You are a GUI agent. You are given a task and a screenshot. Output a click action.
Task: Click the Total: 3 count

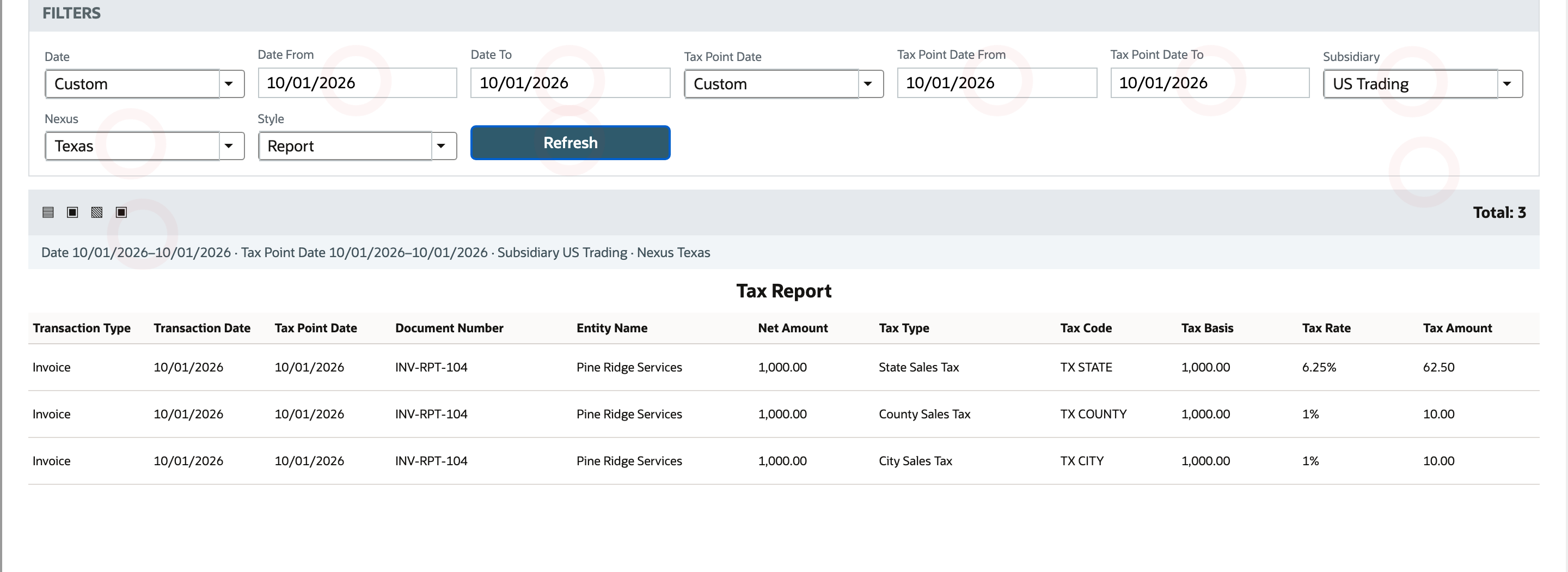pyautogui.click(x=1499, y=212)
